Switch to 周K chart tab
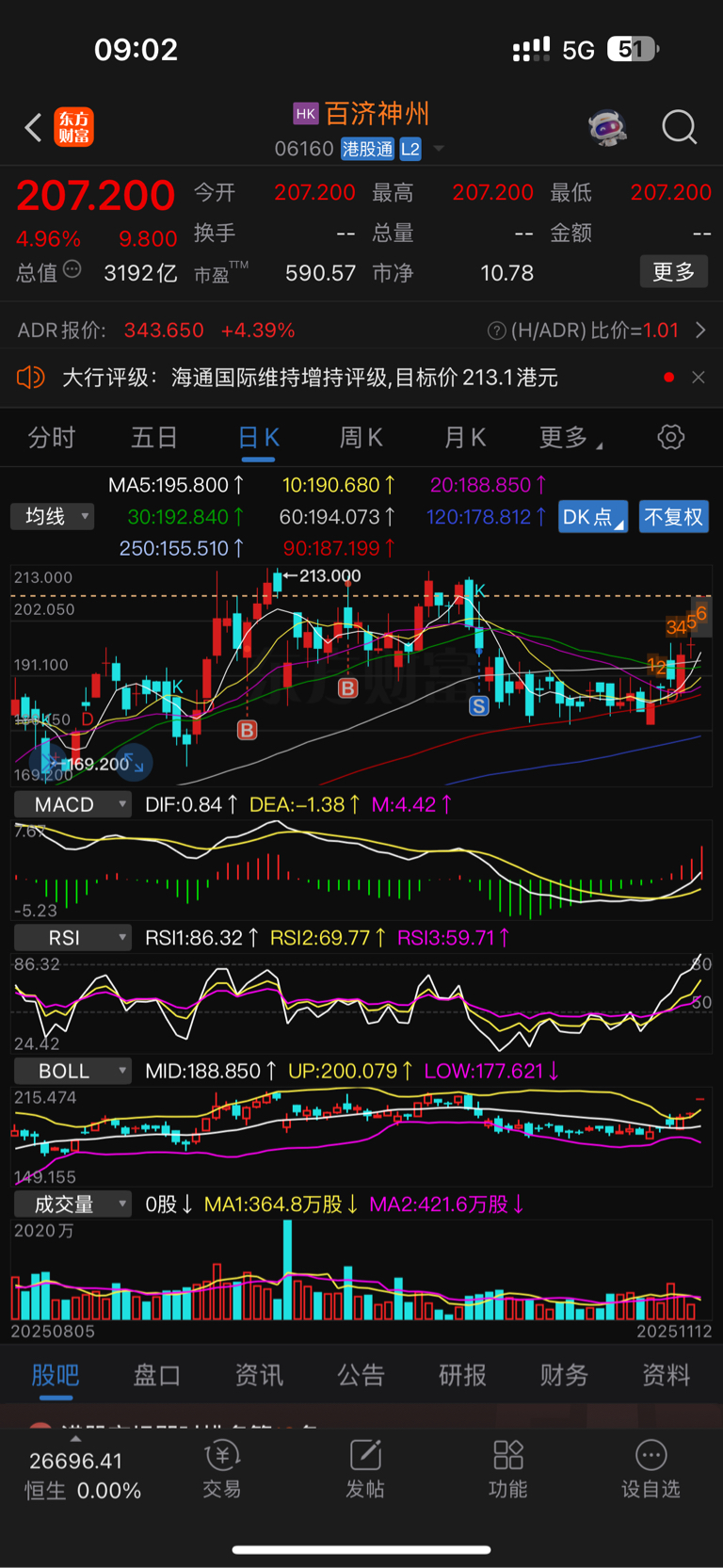The height and width of the screenshot is (1568, 723). coord(361,437)
